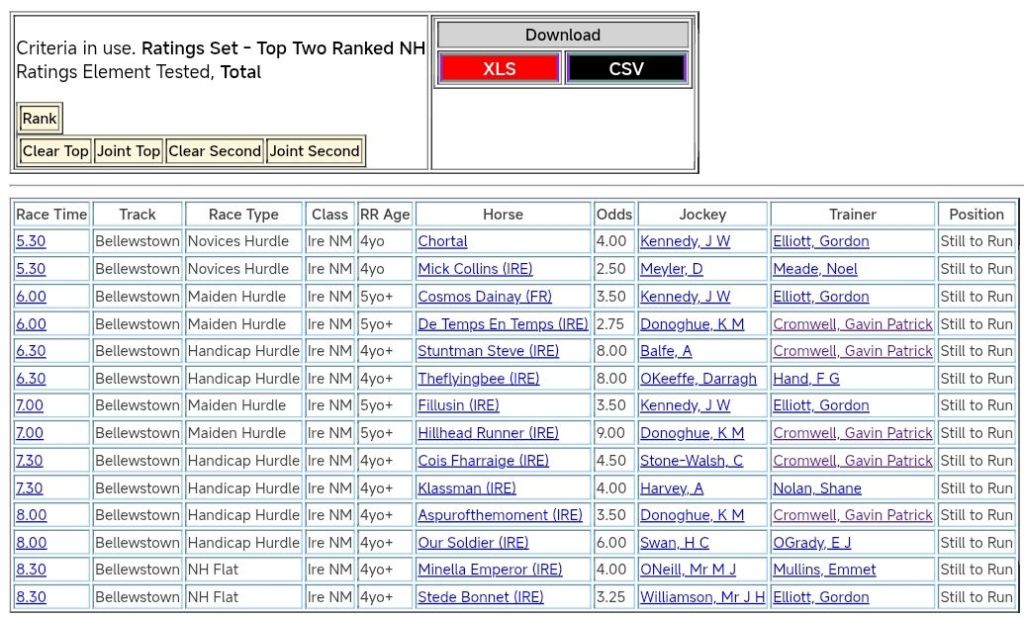
Task: Click jockey OKeeffe, Darragh
Action: tap(698, 379)
